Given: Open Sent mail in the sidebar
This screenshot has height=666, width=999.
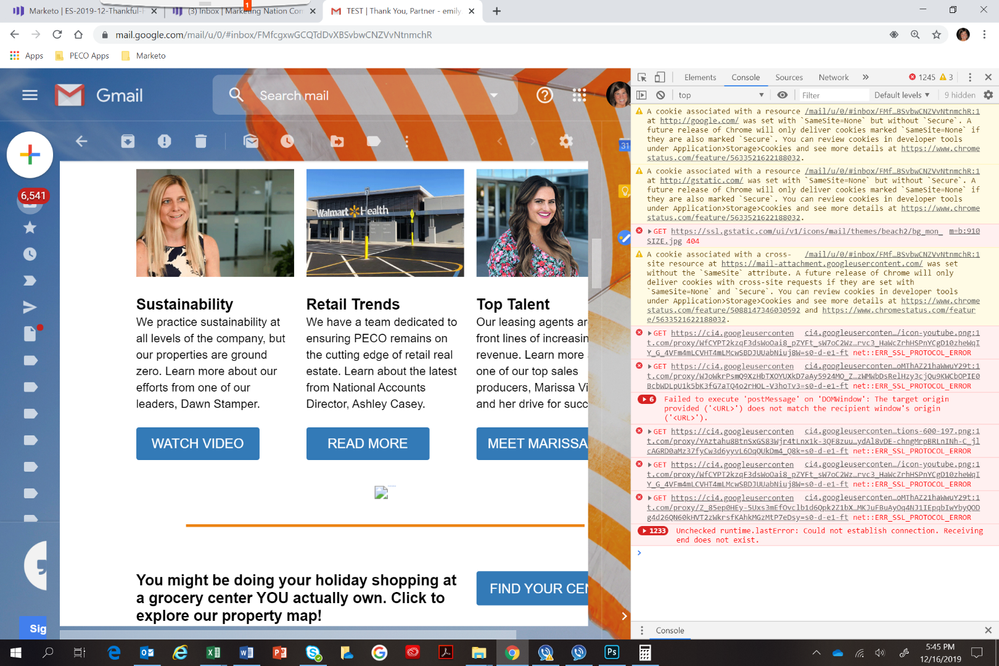Looking at the screenshot, I should tap(30, 307).
